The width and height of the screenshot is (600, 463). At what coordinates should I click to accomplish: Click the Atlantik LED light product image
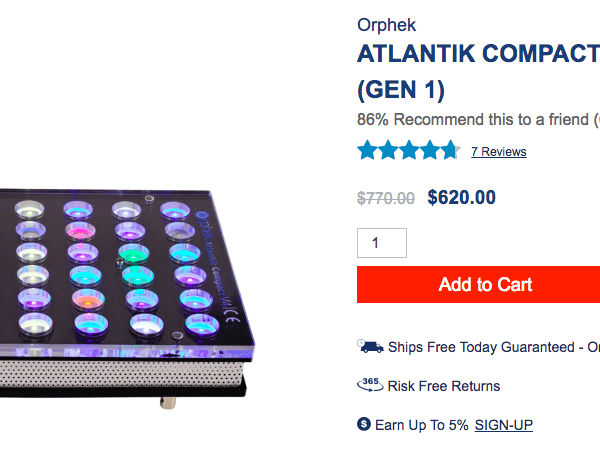click(127, 297)
